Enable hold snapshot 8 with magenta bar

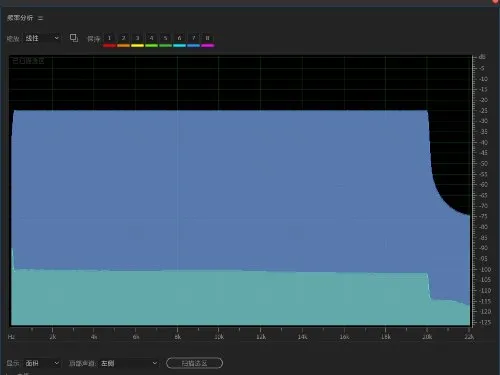[207, 38]
